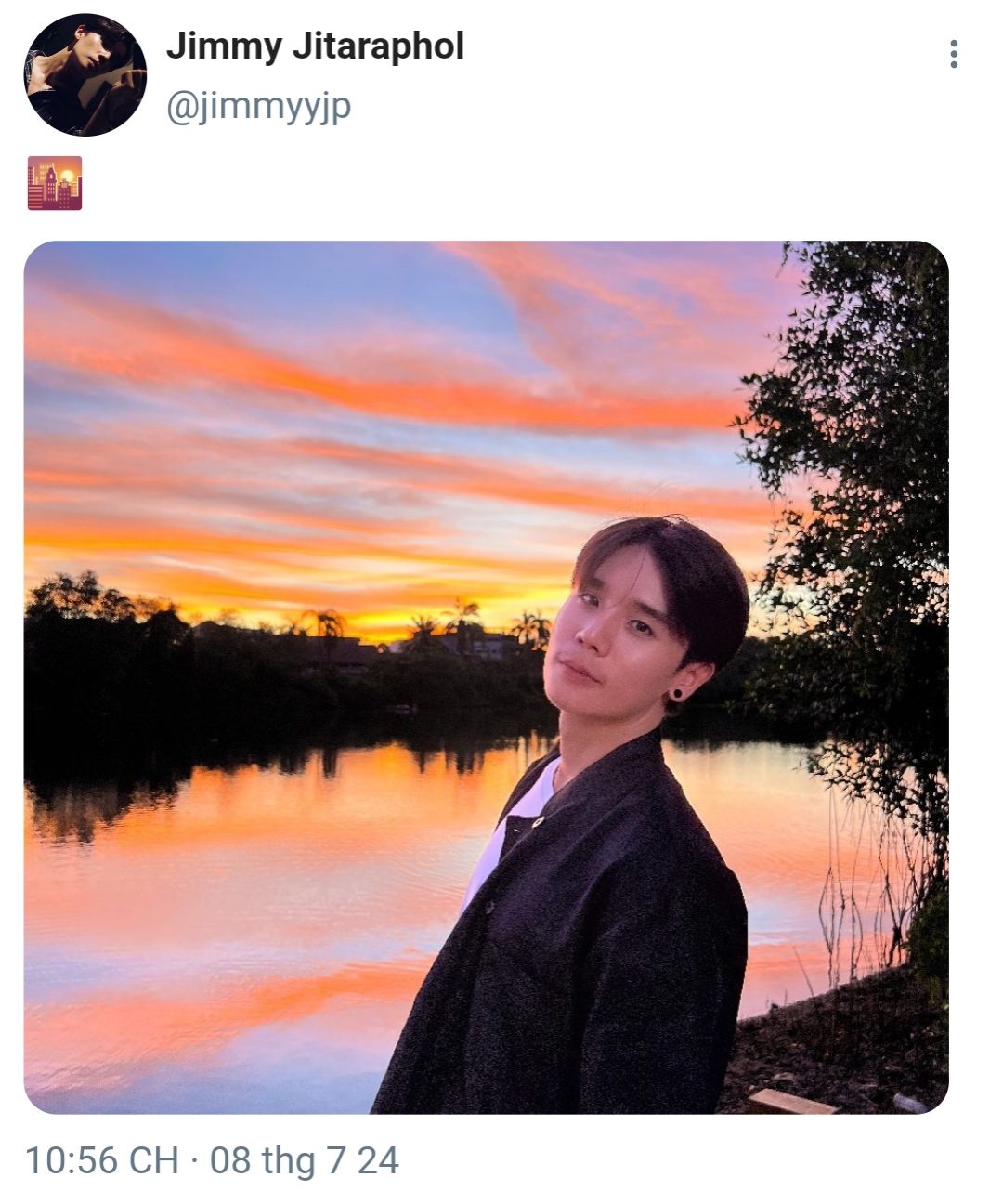Open the attached sunset lake photo

(486, 677)
